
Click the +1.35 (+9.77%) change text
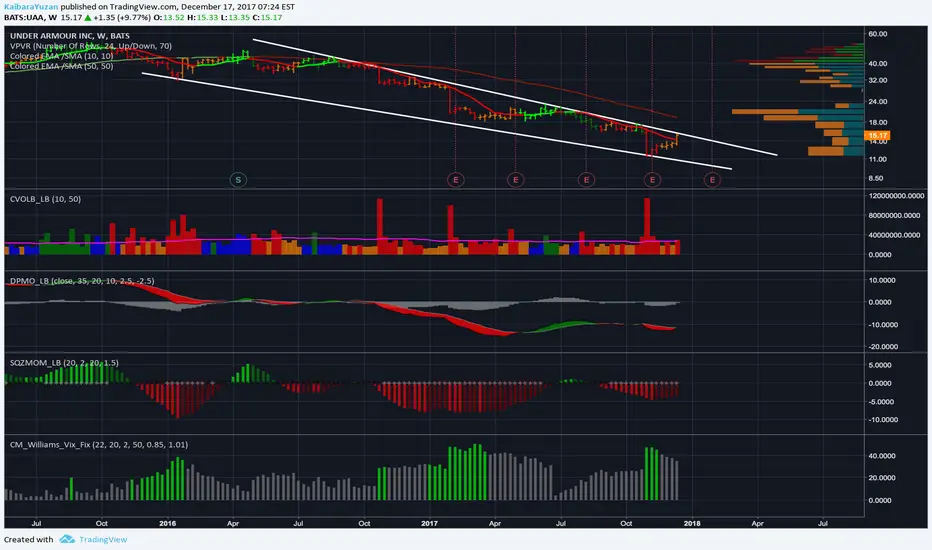[x=122, y=18]
